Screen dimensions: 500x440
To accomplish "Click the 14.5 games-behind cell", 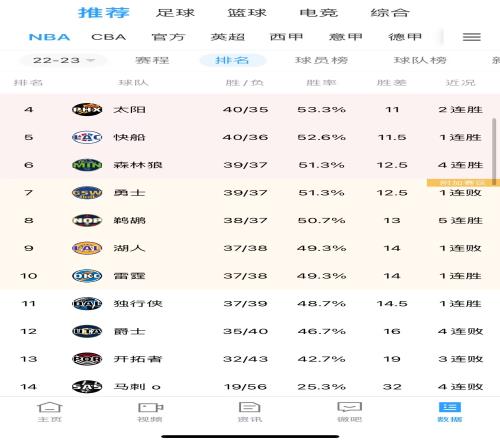I will pyautogui.click(x=392, y=304).
